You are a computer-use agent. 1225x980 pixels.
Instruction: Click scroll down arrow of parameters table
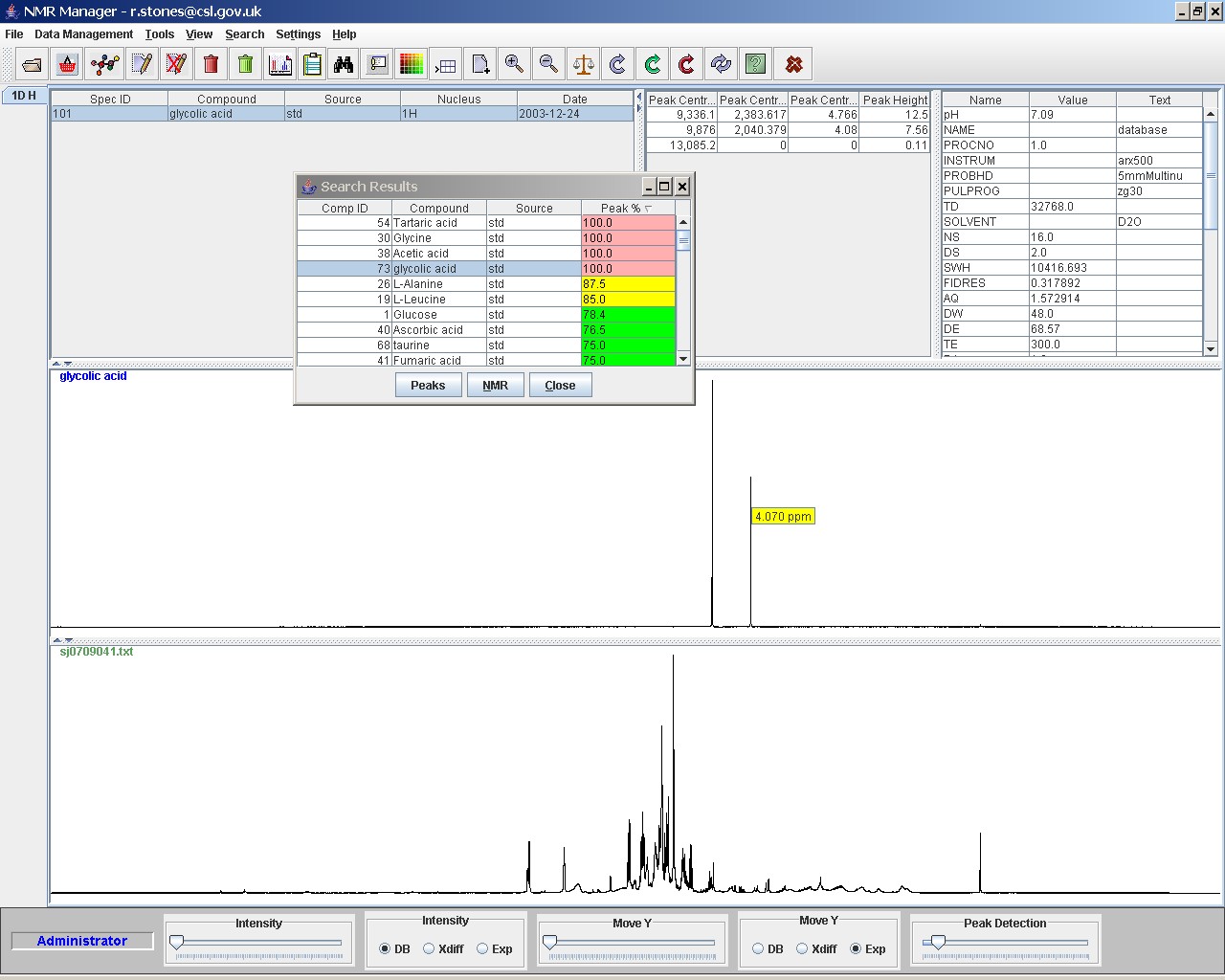pyautogui.click(x=1211, y=348)
